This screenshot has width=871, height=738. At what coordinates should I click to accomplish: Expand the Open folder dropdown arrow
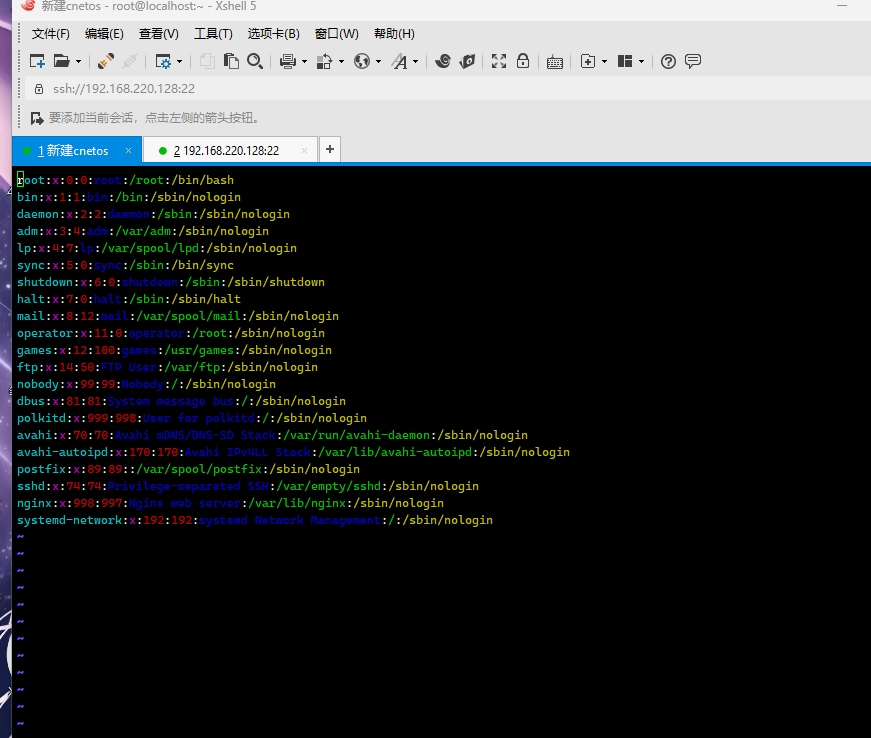[x=78, y=62]
